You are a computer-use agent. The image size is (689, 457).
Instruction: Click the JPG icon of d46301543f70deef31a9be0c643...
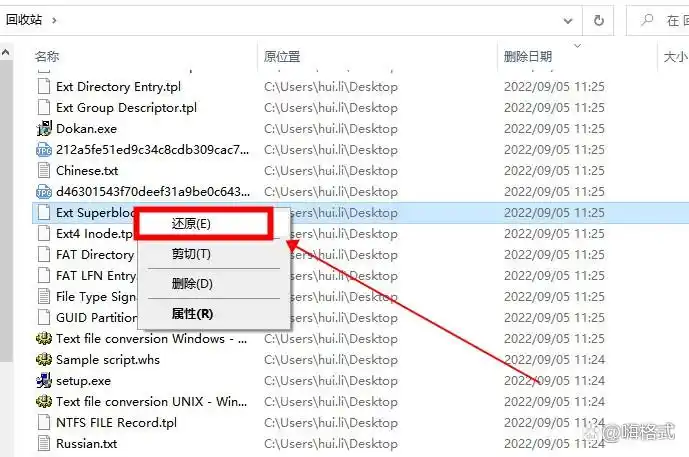44,192
